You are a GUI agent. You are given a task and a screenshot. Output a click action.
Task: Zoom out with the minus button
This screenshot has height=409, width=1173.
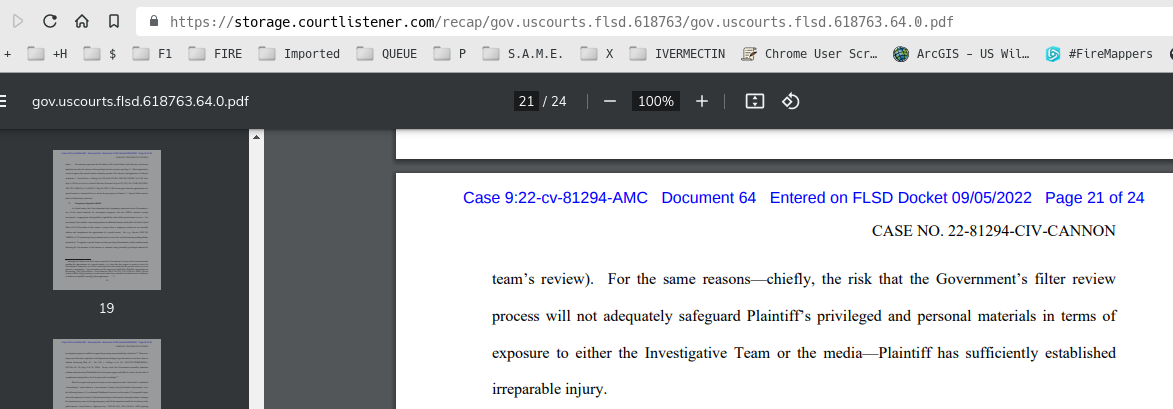pos(610,101)
